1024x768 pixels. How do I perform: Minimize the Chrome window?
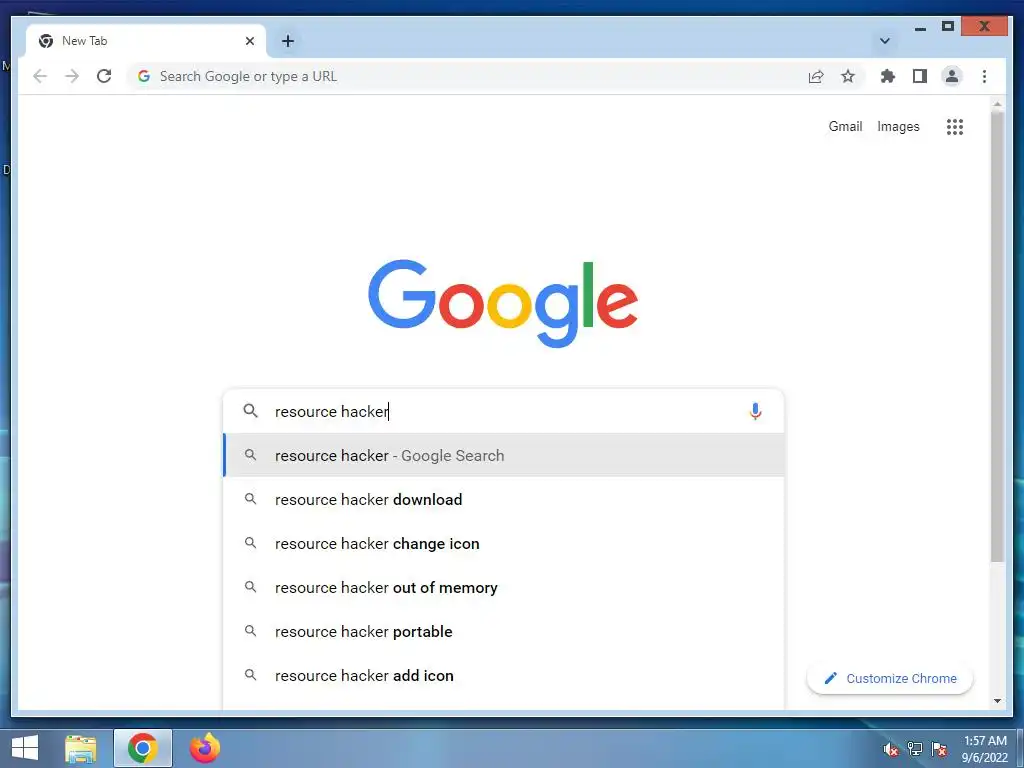[x=920, y=27]
